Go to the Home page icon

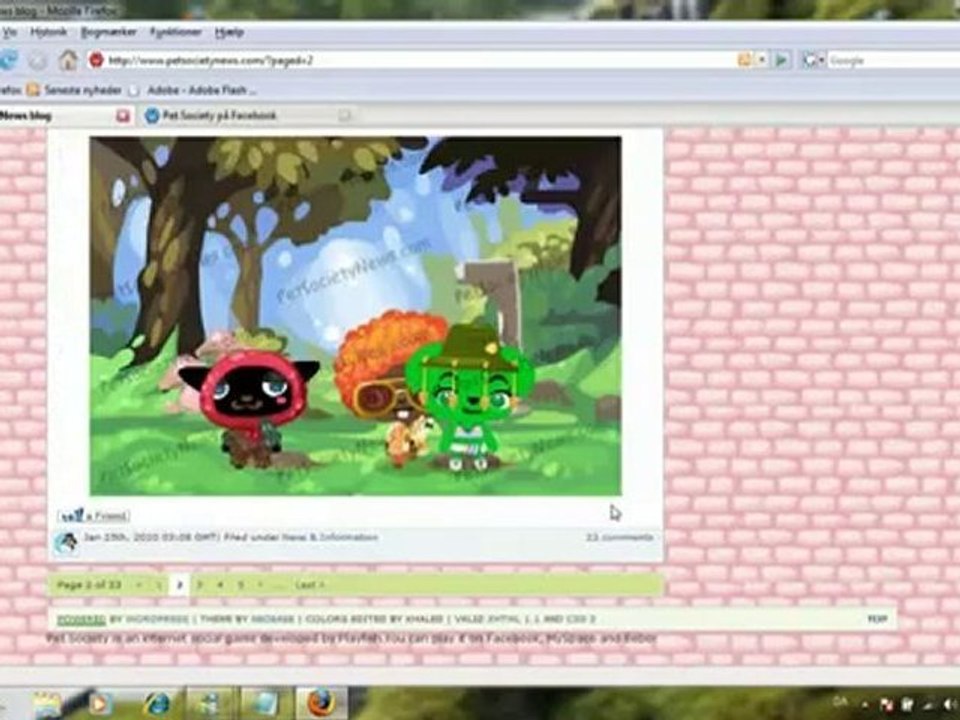(68, 60)
